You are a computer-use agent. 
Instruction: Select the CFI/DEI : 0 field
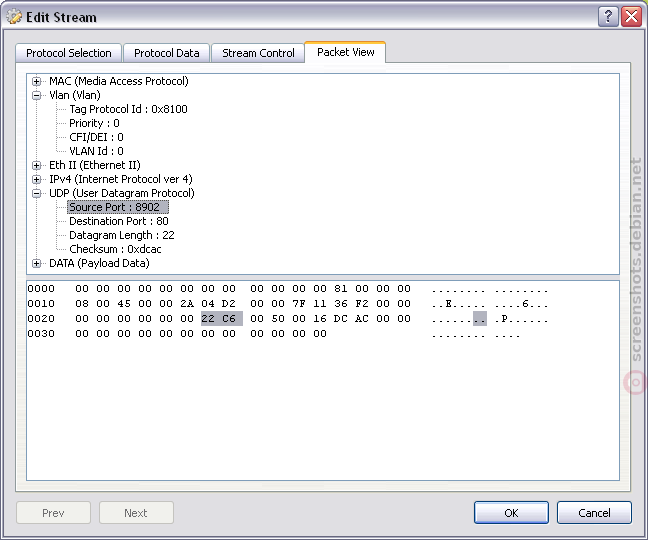(96, 137)
